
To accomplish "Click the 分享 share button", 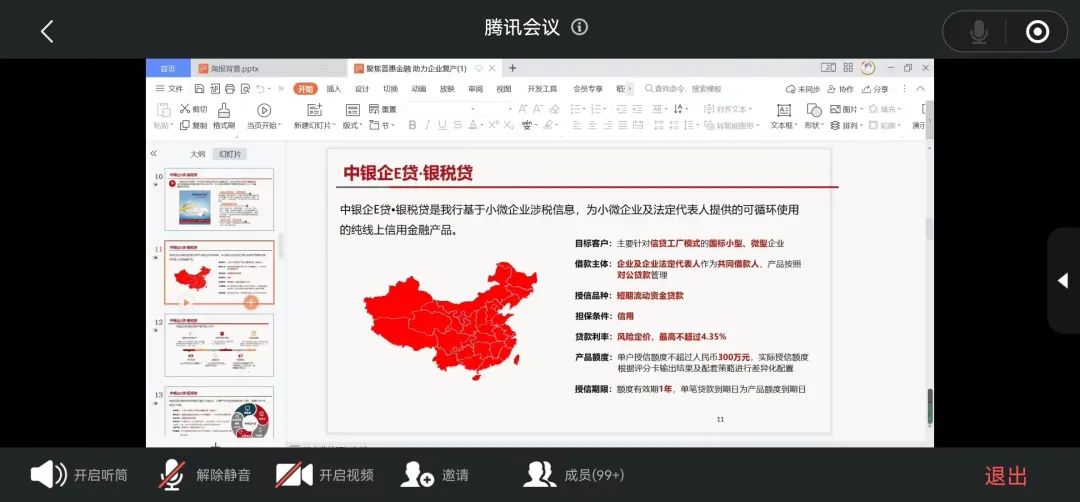I will [x=875, y=90].
